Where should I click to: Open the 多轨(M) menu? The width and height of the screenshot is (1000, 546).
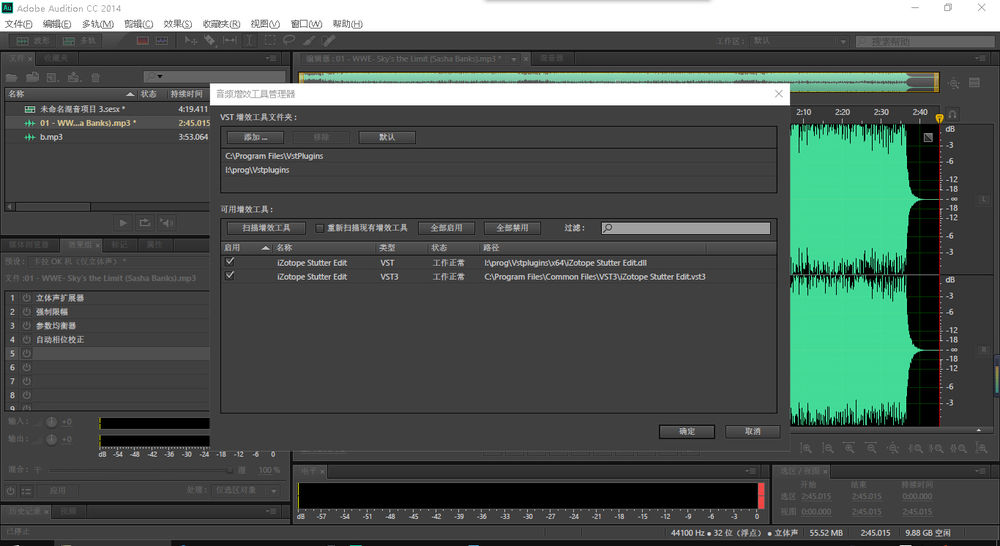point(98,24)
